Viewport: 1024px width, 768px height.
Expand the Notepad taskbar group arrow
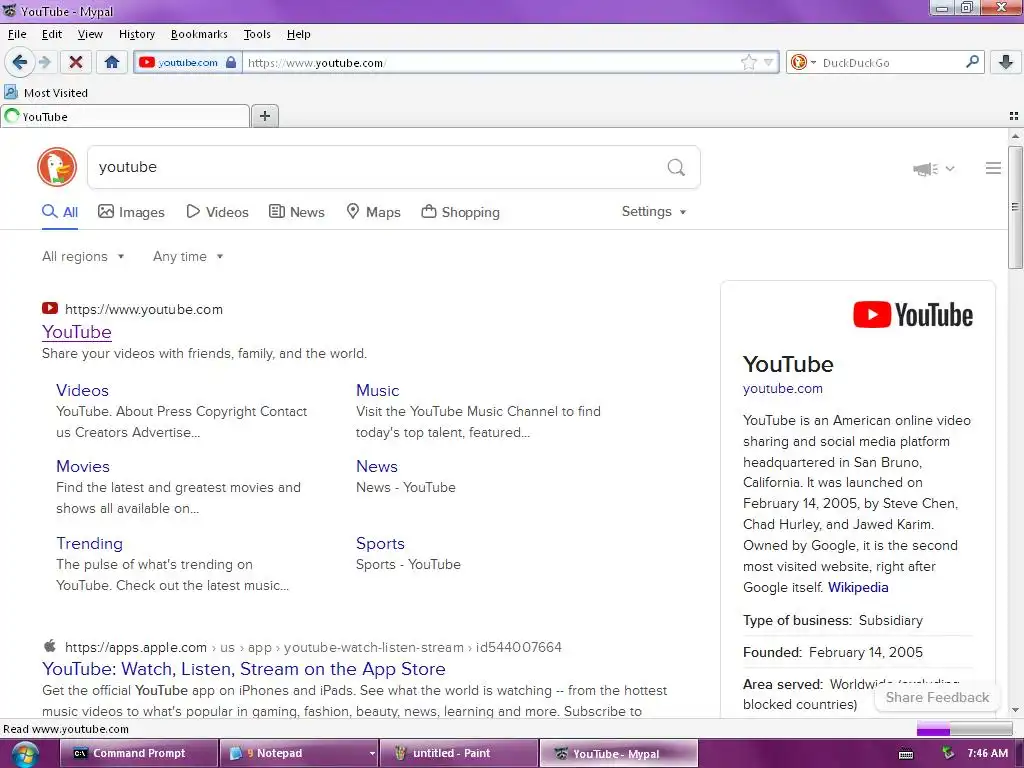[372, 753]
